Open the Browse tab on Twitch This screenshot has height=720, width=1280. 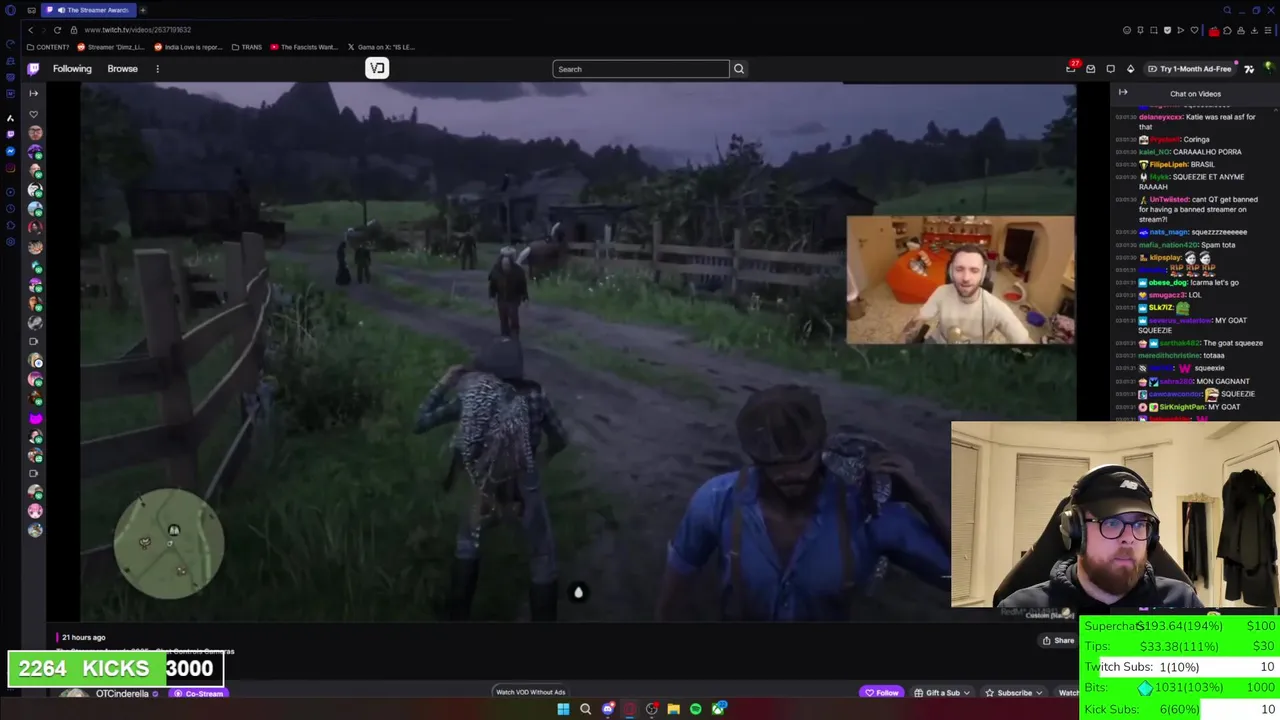(x=122, y=69)
